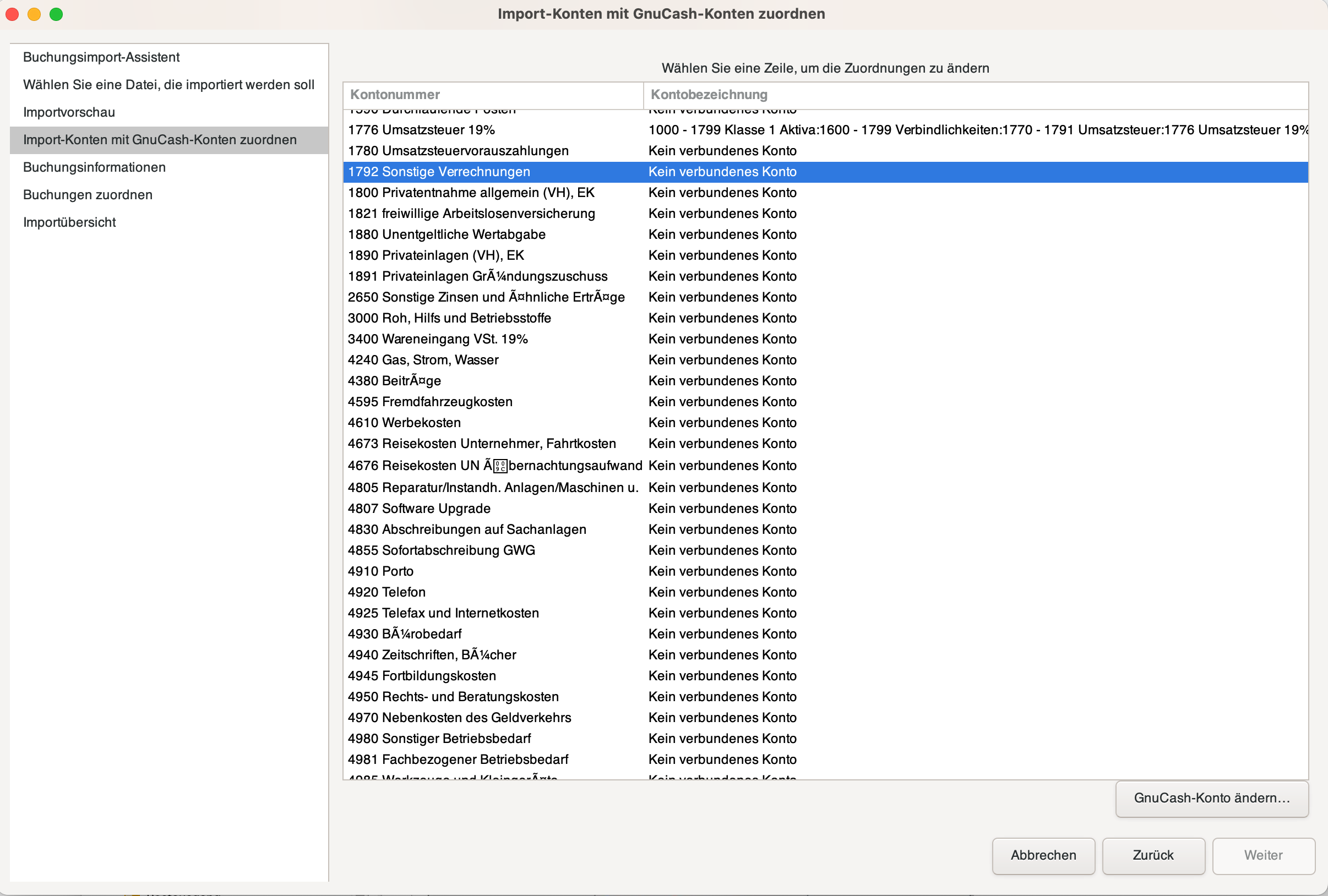Select row 4805 Reparatur/Instandh. Anlagen/Maschinen
This screenshot has height=896, width=1328.
tap(825, 488)
